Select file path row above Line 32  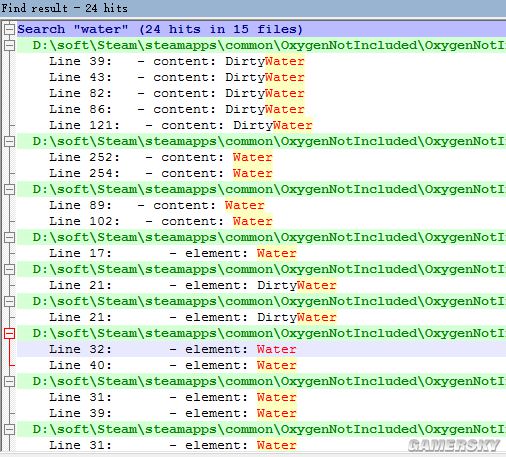point(262,333)
